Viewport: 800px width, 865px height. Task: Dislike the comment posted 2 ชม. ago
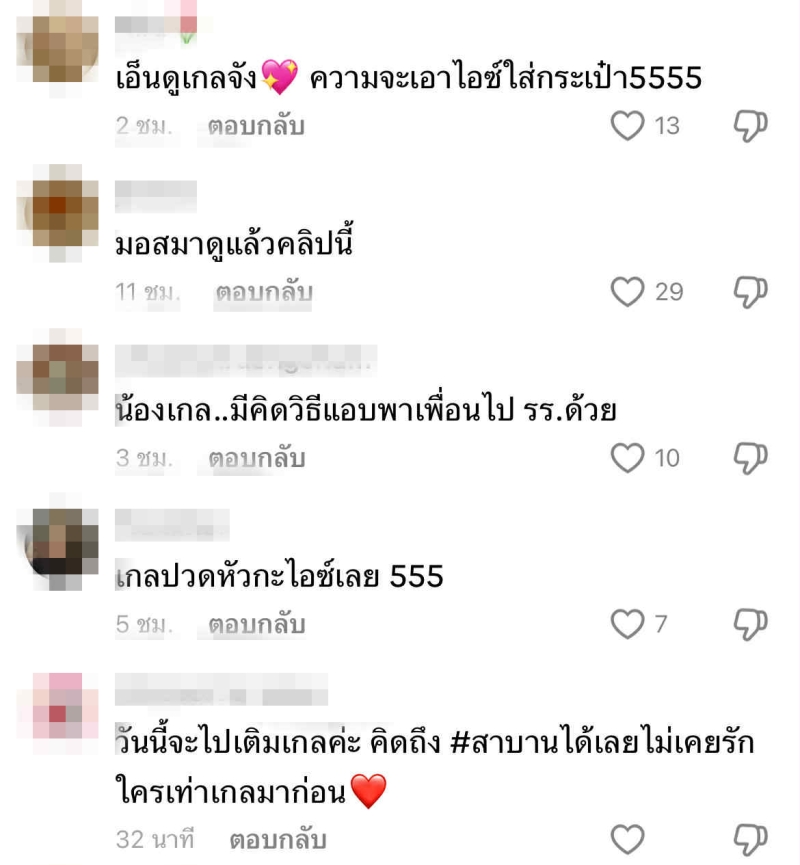[x=750, y=126]
